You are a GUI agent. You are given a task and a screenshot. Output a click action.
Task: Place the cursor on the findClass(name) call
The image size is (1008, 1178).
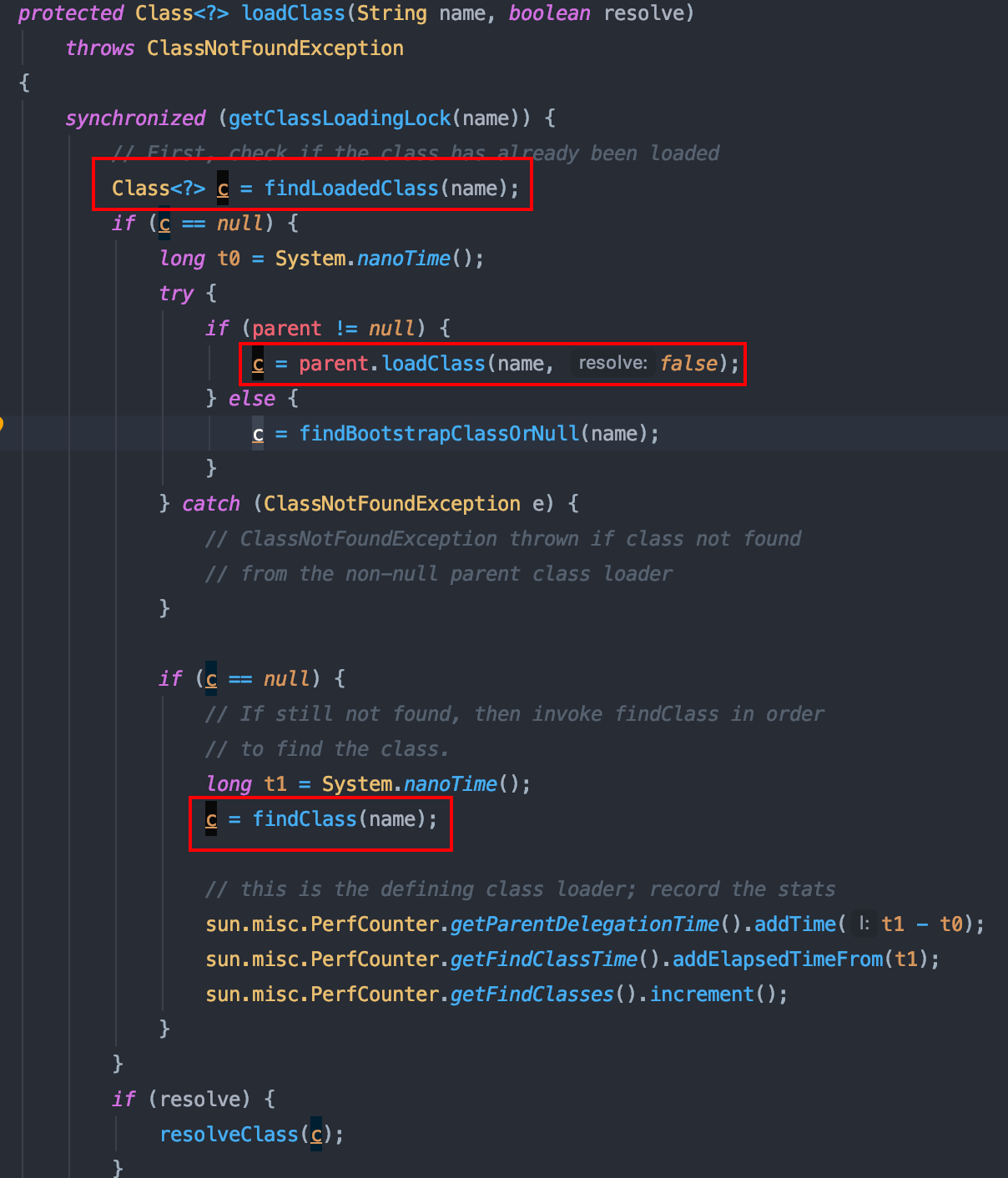pos(305,819)
